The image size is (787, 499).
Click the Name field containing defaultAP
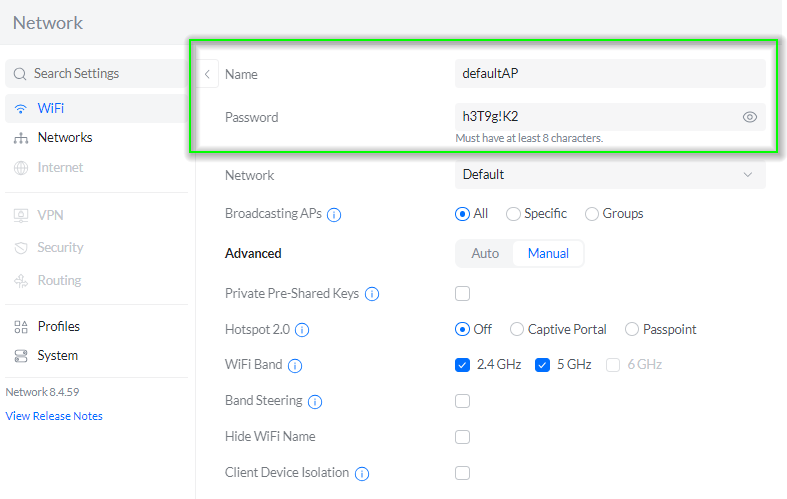tap(609, 74)
